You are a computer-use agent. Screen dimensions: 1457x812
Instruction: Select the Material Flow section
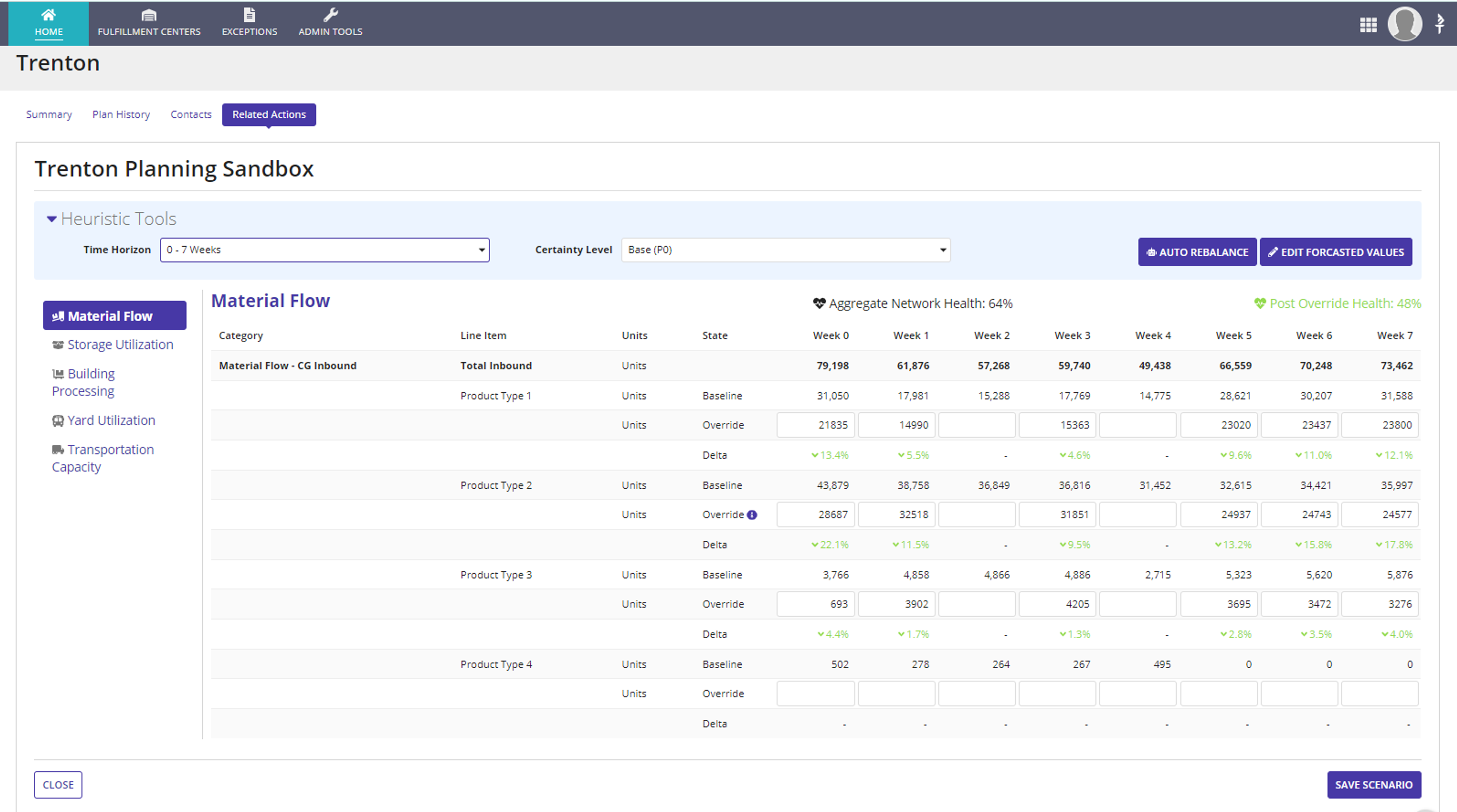coord(114,316)
